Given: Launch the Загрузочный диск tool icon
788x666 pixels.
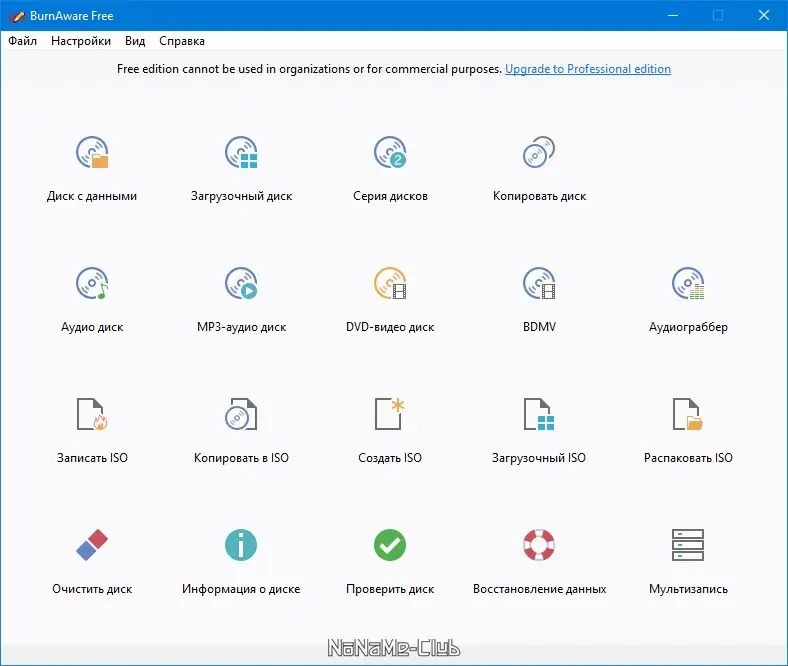Looking at the screenshot, I should click(x=241, y=152).
